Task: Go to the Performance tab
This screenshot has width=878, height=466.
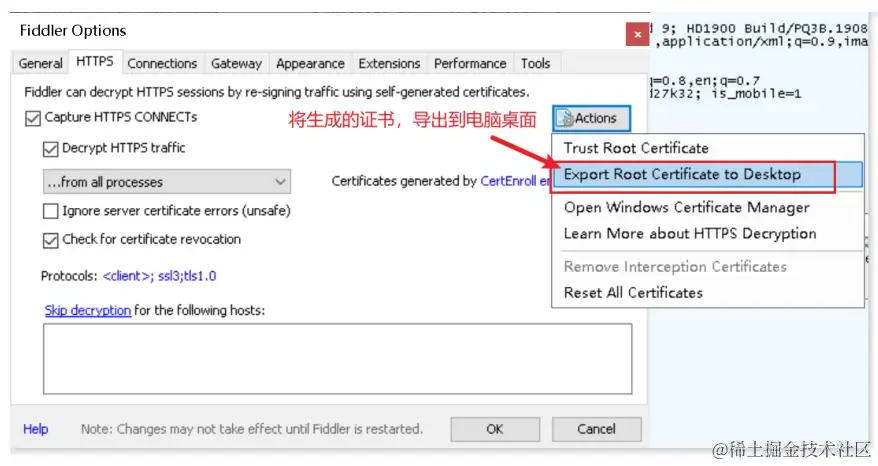Action: click(x=470, y=63)
